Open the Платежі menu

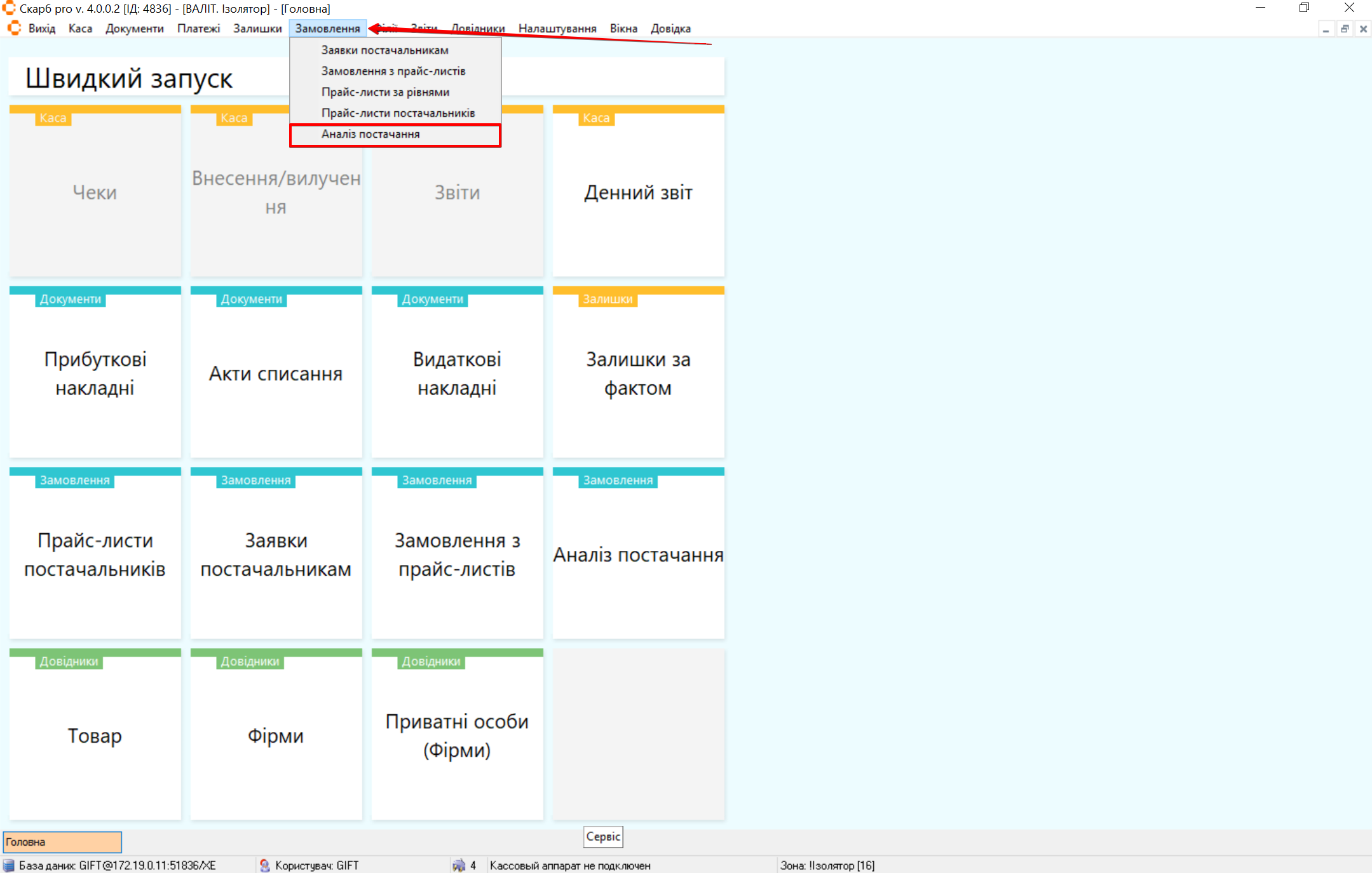198,29
